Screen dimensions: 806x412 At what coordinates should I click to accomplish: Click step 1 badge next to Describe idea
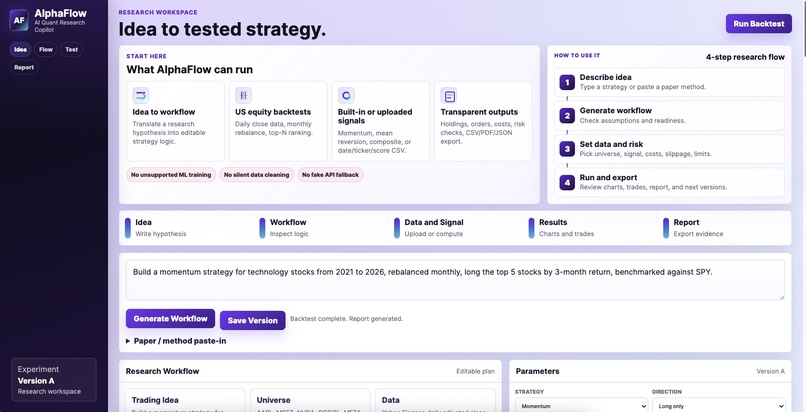click(567, 82)
